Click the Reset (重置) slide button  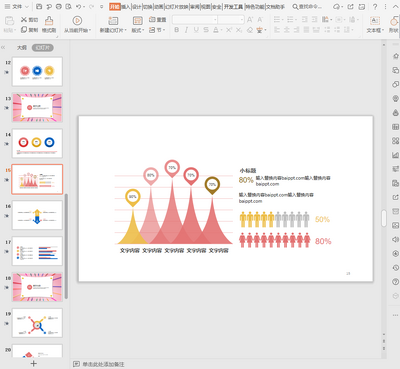tap(157, 20)
